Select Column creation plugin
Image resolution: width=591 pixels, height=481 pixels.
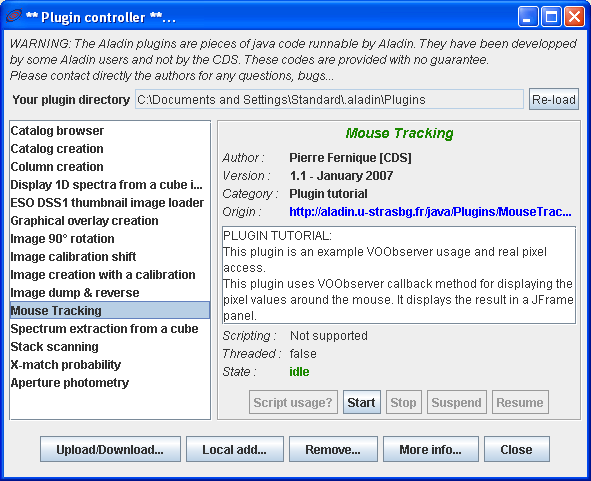pos(110,167)
